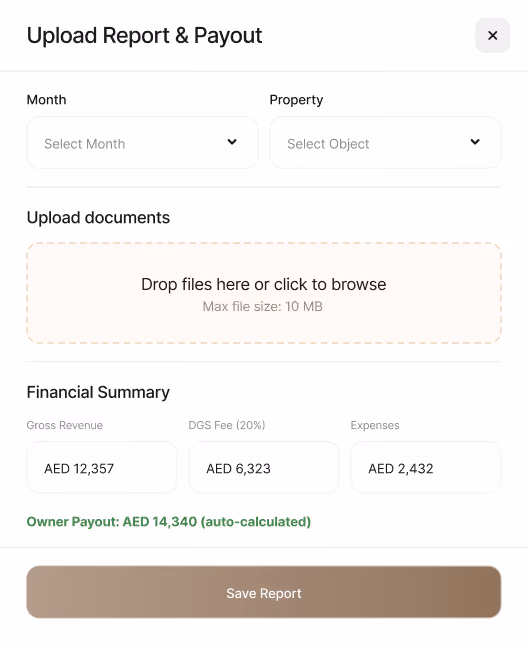Click the Upload Report & Payout title

tap(144, 35)
